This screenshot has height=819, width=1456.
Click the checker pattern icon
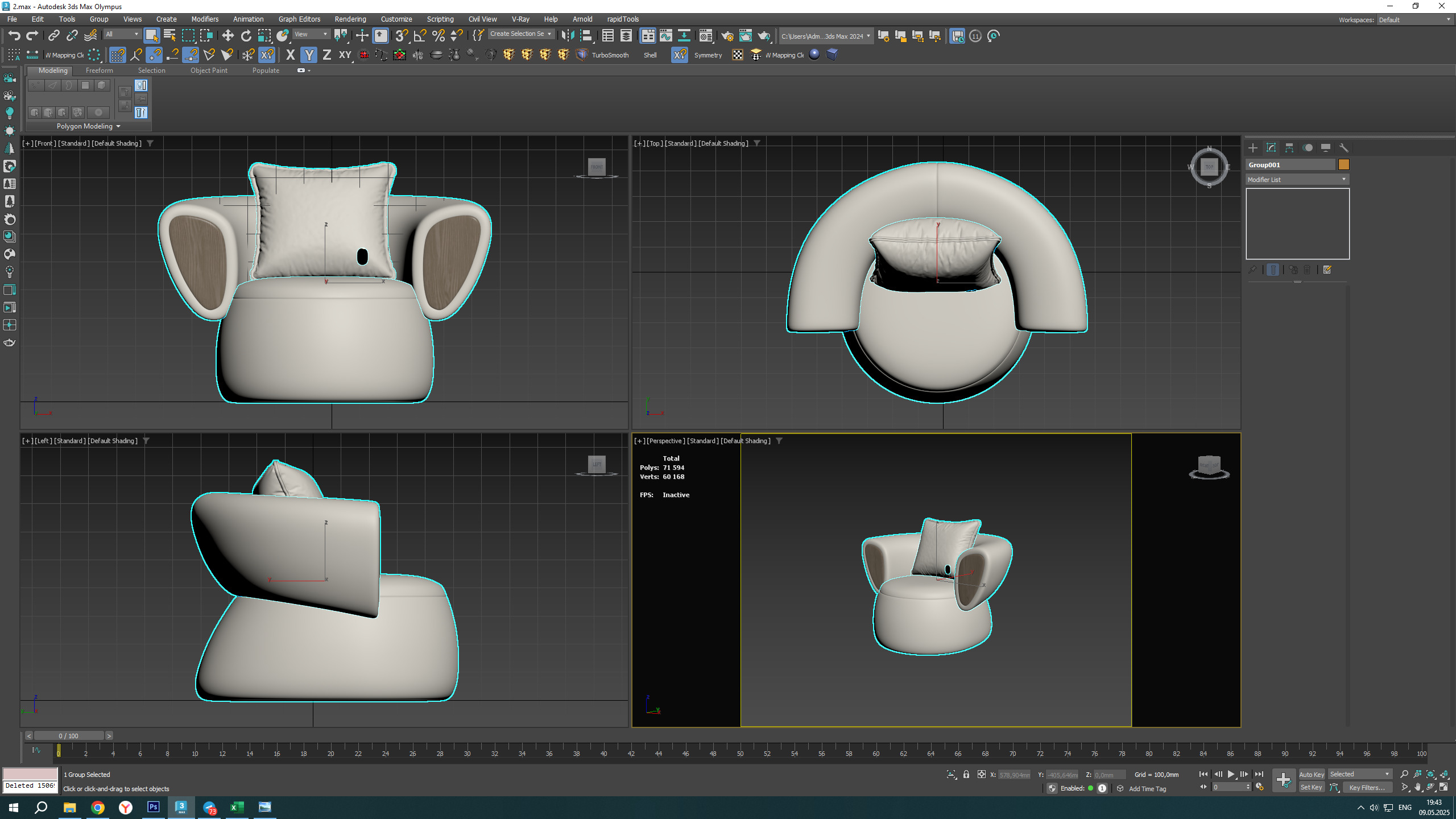pyautogui.click(x=738, y=55)
